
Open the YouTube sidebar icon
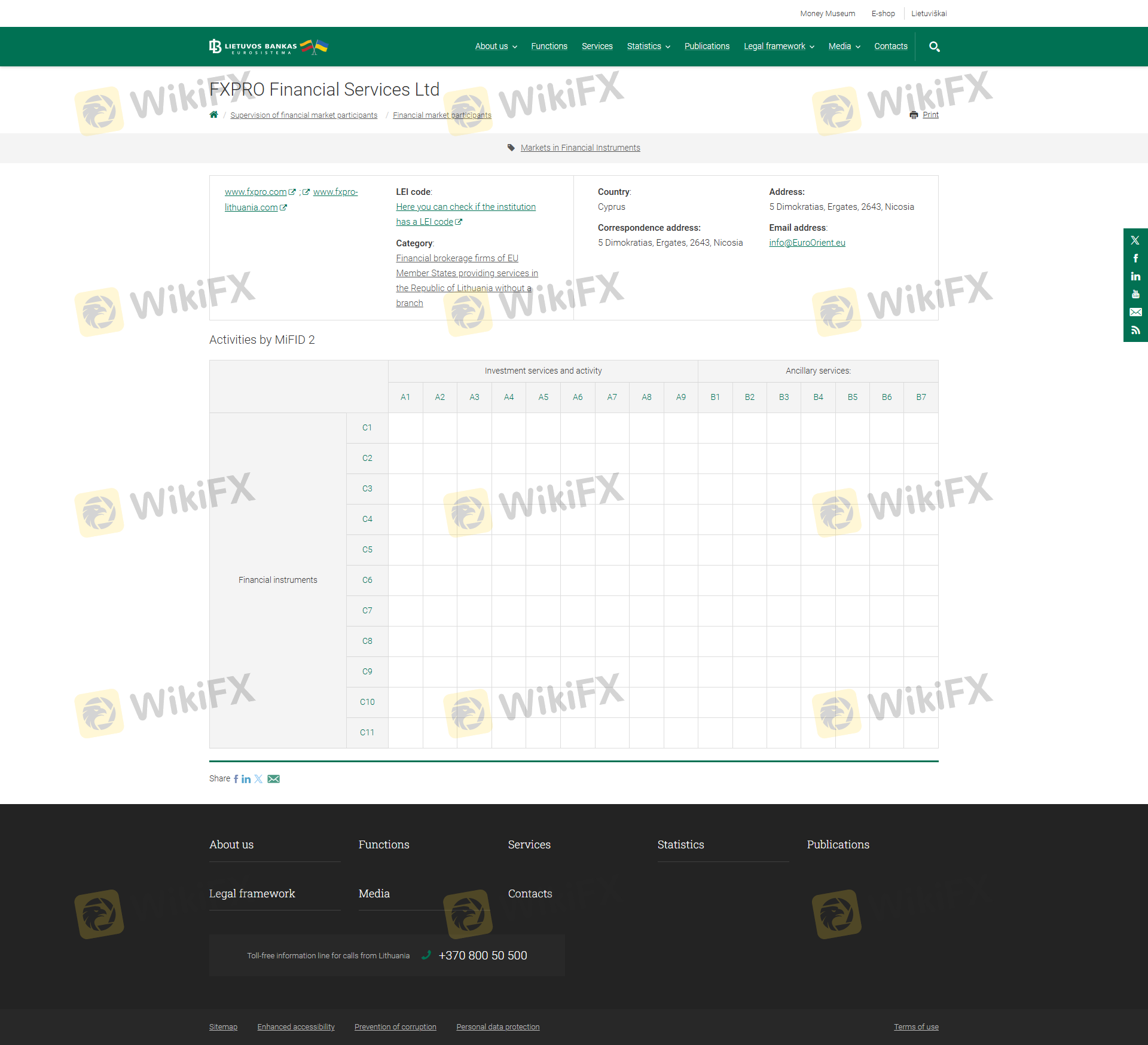pyautogui.click(x=1135, y=294)
